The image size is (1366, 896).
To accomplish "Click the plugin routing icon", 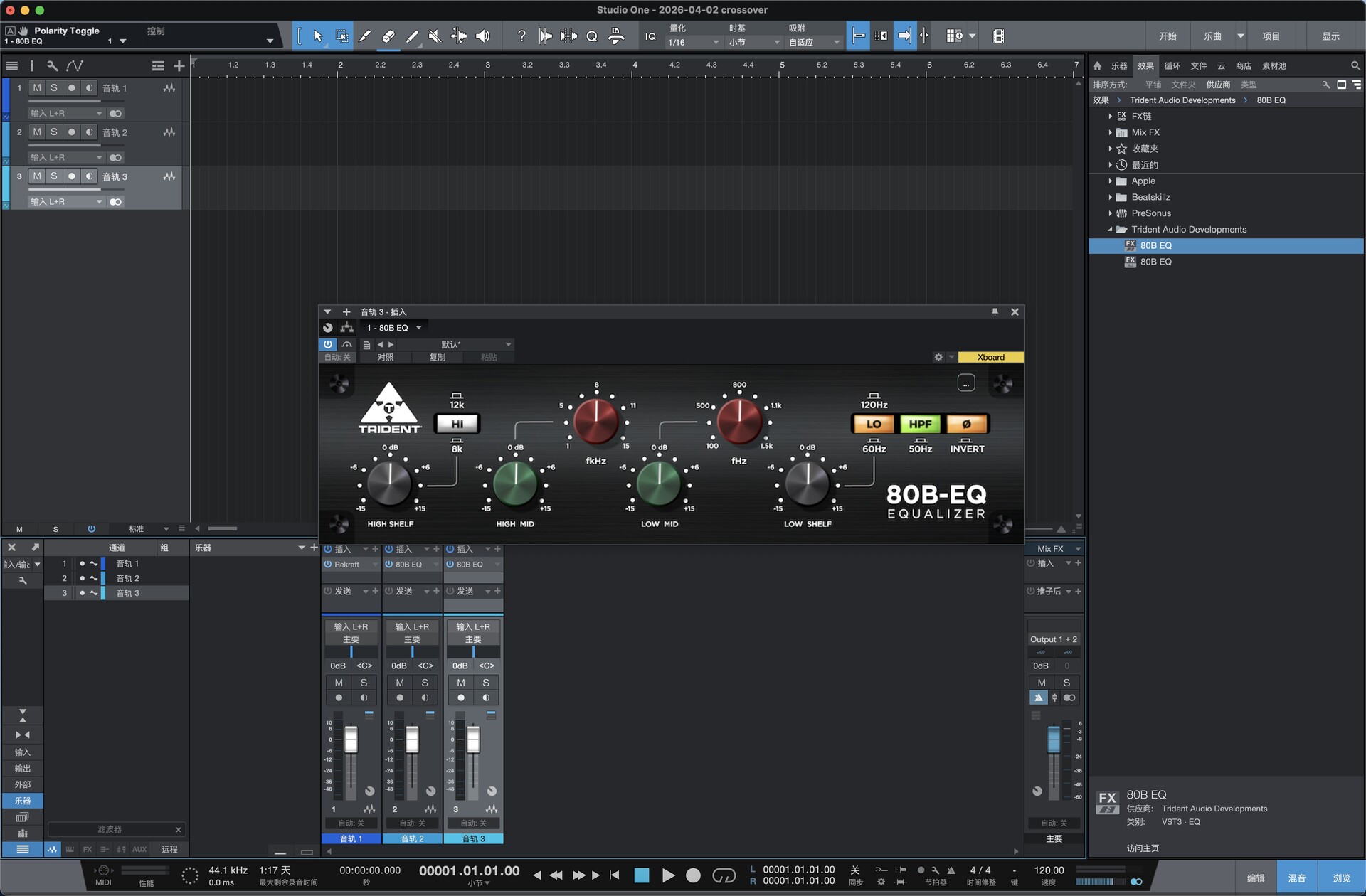I will pos(346,327).
